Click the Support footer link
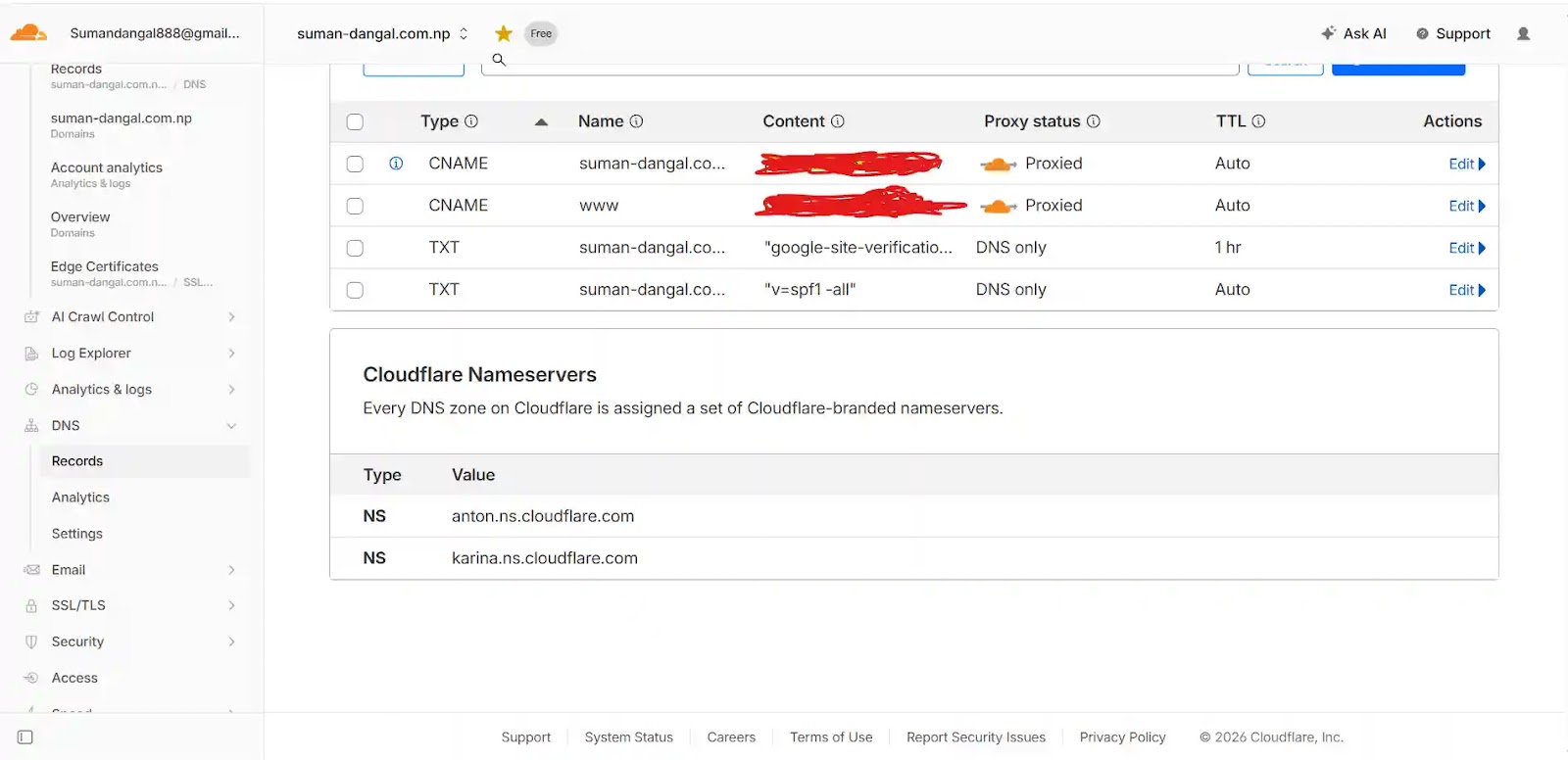The image size is (1568, 760). [525, 737]
